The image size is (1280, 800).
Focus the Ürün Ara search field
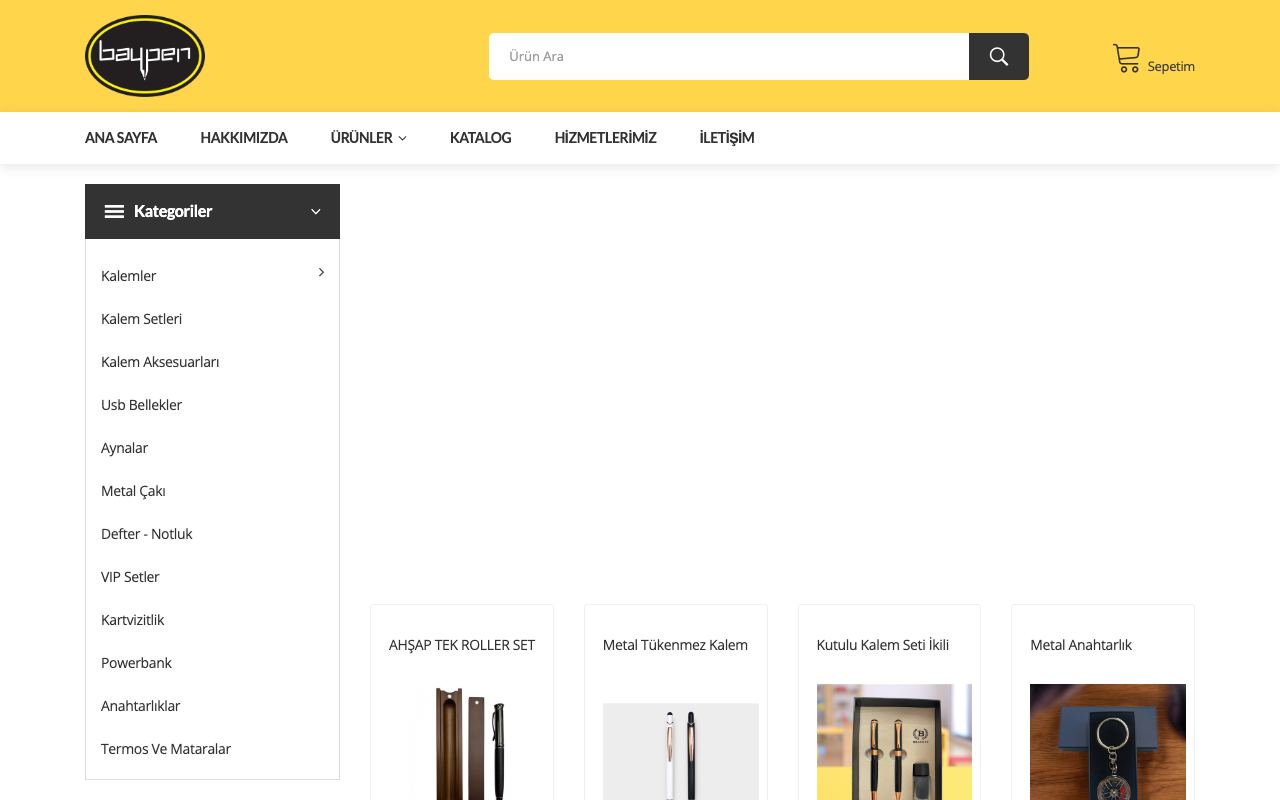pyautogui.click(x=729, y=56)
